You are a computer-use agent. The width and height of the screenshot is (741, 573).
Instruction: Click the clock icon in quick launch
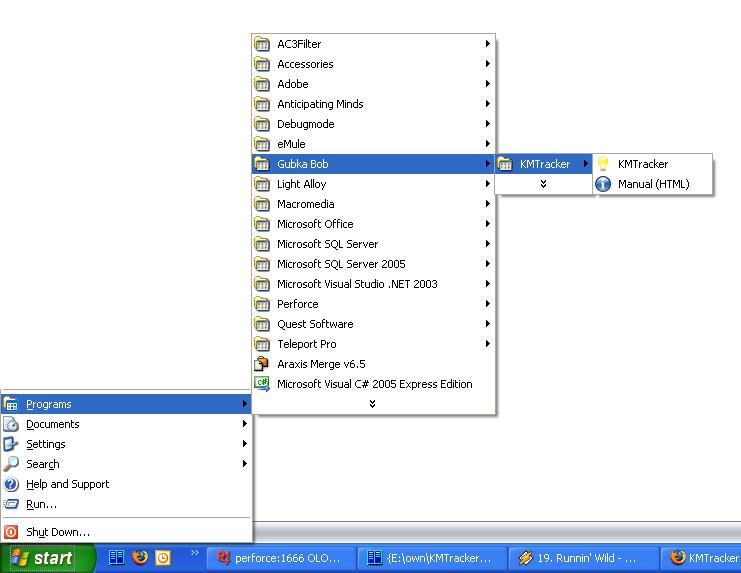coord(162,558)
